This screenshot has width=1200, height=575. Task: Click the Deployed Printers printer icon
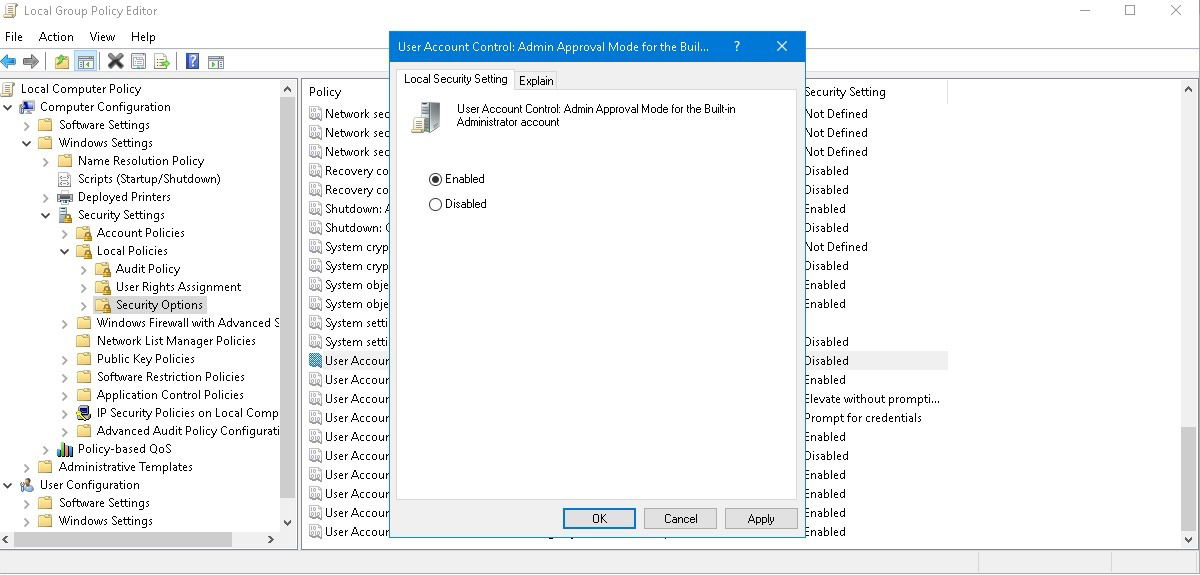click(66, 197)
